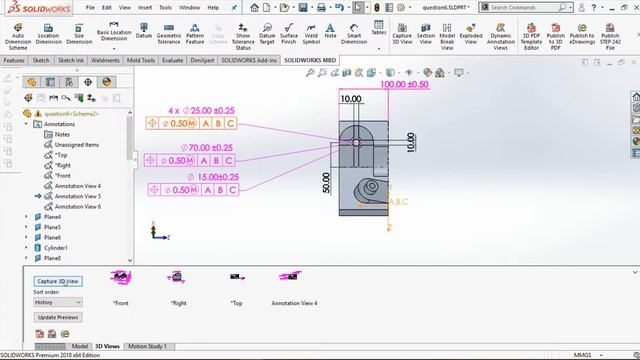
Task: Click the Zoom to Fit view icon
Action: point(310,73)
